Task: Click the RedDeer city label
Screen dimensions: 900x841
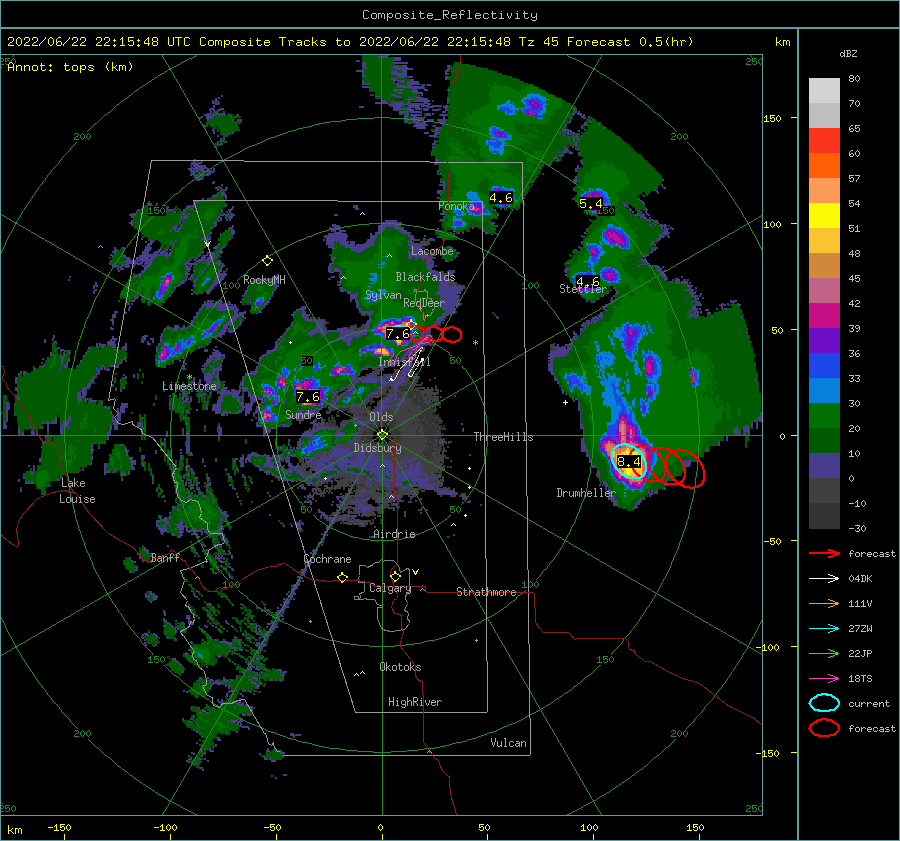Action: coord(424,303)
